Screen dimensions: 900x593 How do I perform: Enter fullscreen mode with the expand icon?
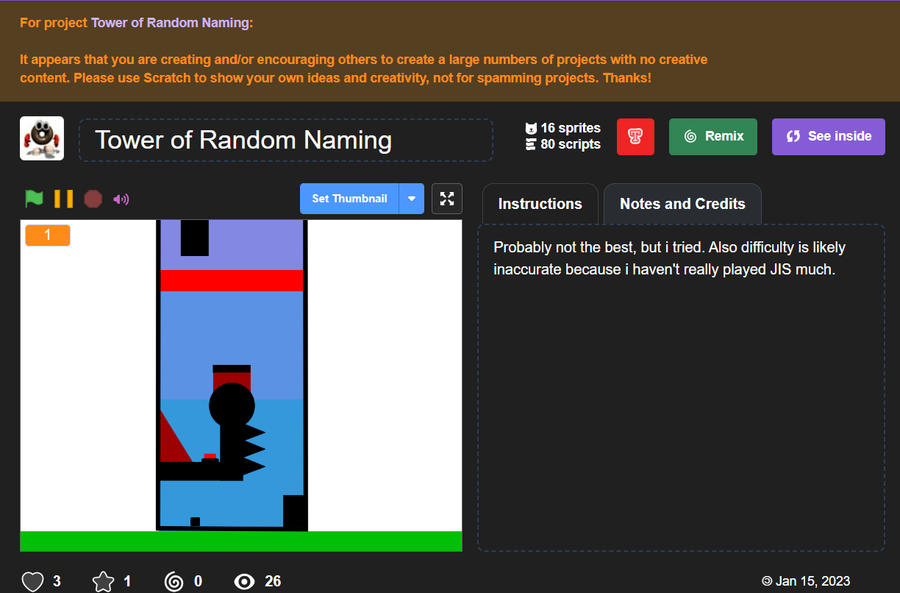tap(447, 199)
